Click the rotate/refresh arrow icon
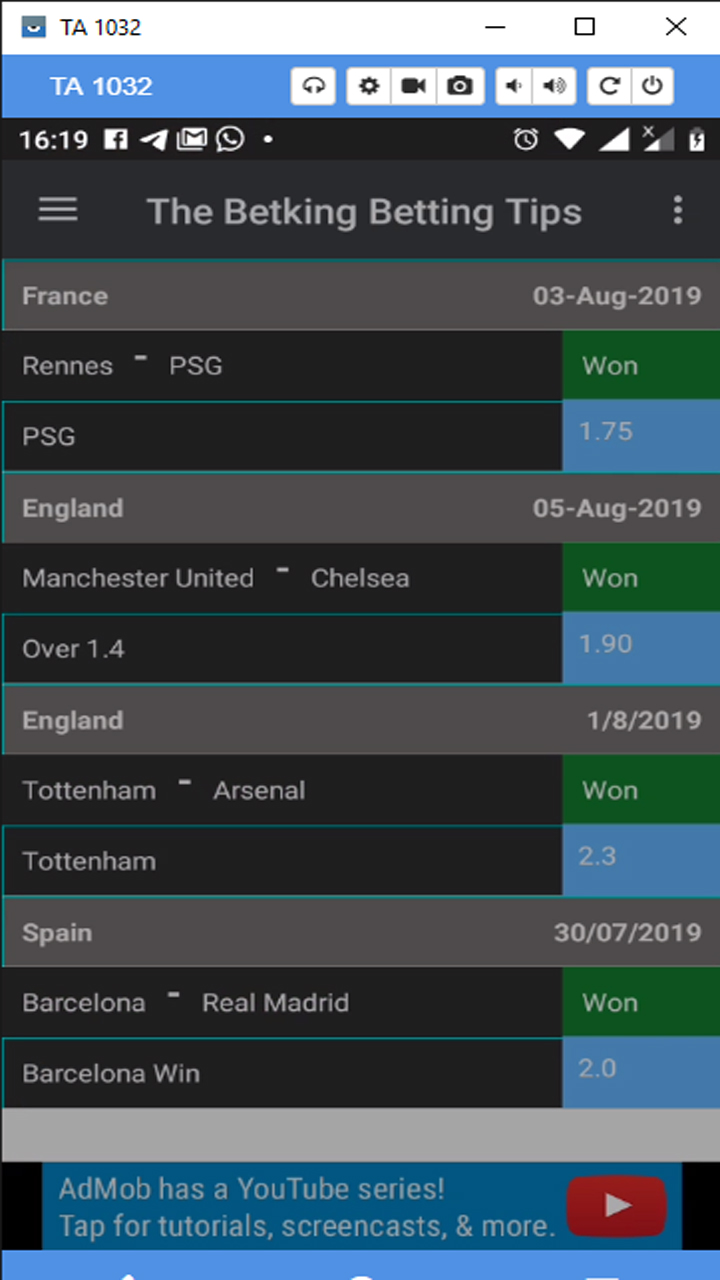 (x=608, y=86)
